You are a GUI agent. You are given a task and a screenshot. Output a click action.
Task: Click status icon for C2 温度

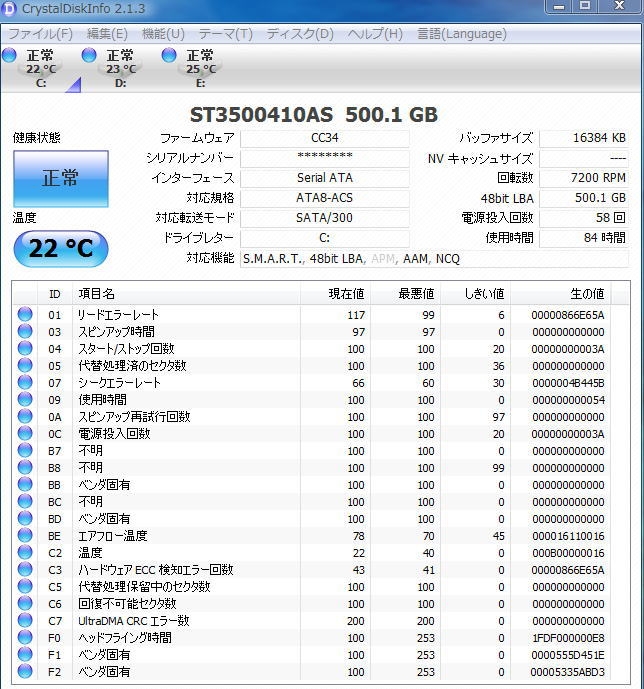[x=25, y=552]
